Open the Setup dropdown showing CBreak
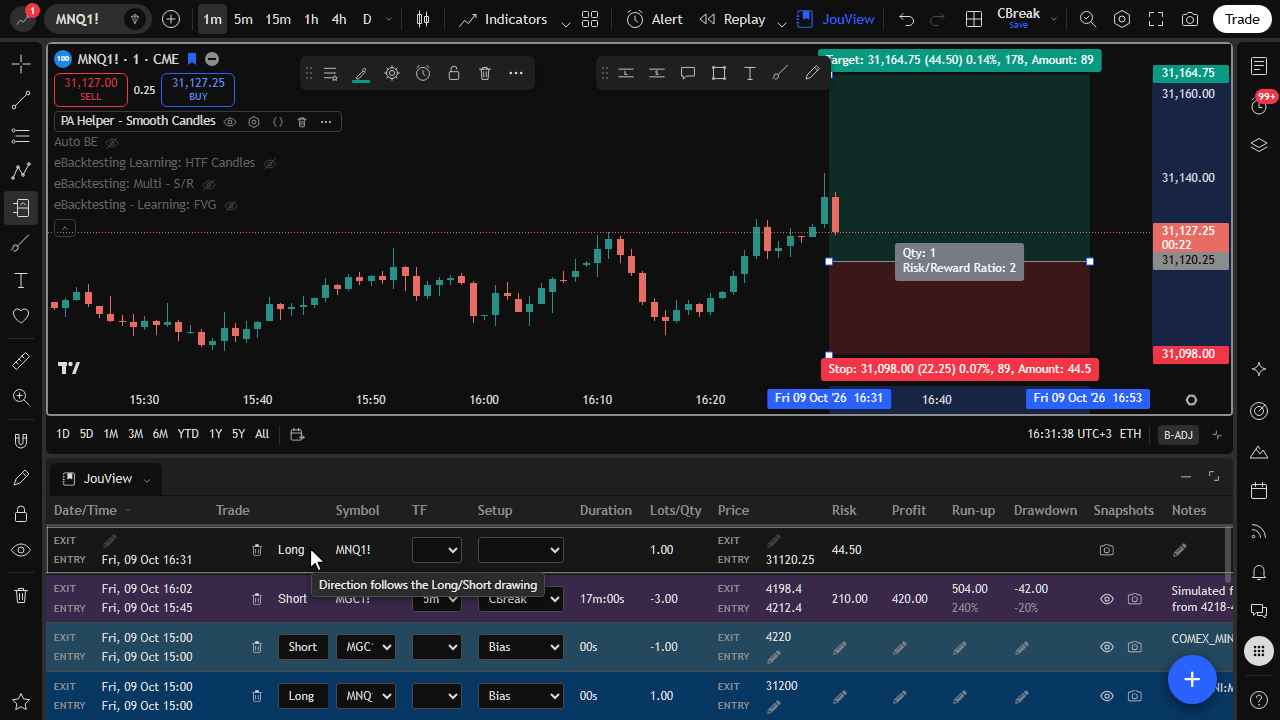Image resolution: width=1280 pixels, height=720 pixels. (521, 599)
